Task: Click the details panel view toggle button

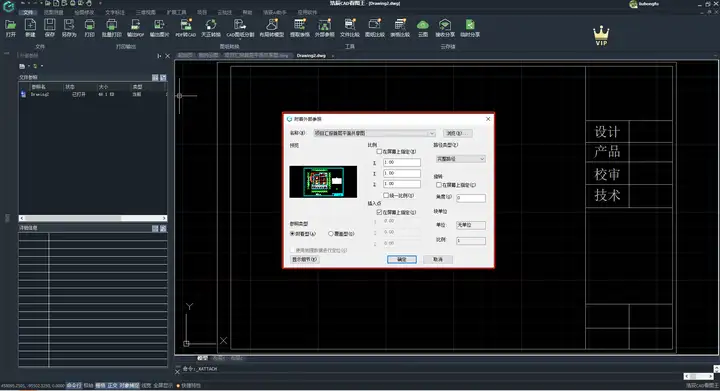Action: [x=155, y=228]
